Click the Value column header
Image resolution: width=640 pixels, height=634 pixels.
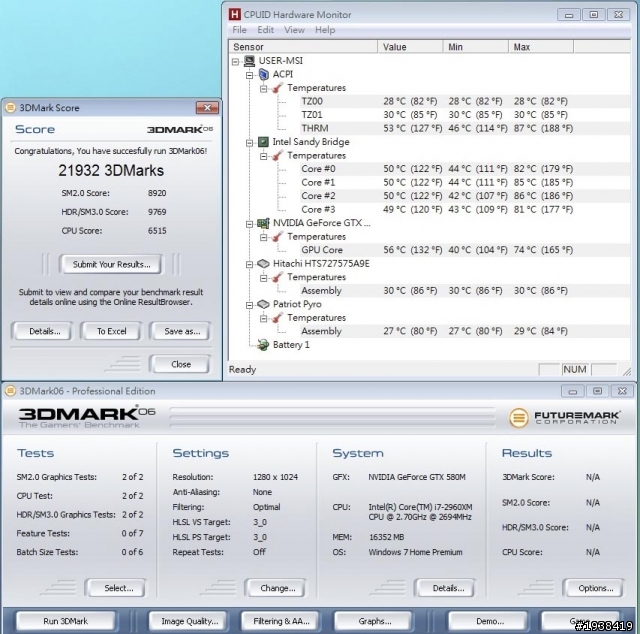click(410, 47)
